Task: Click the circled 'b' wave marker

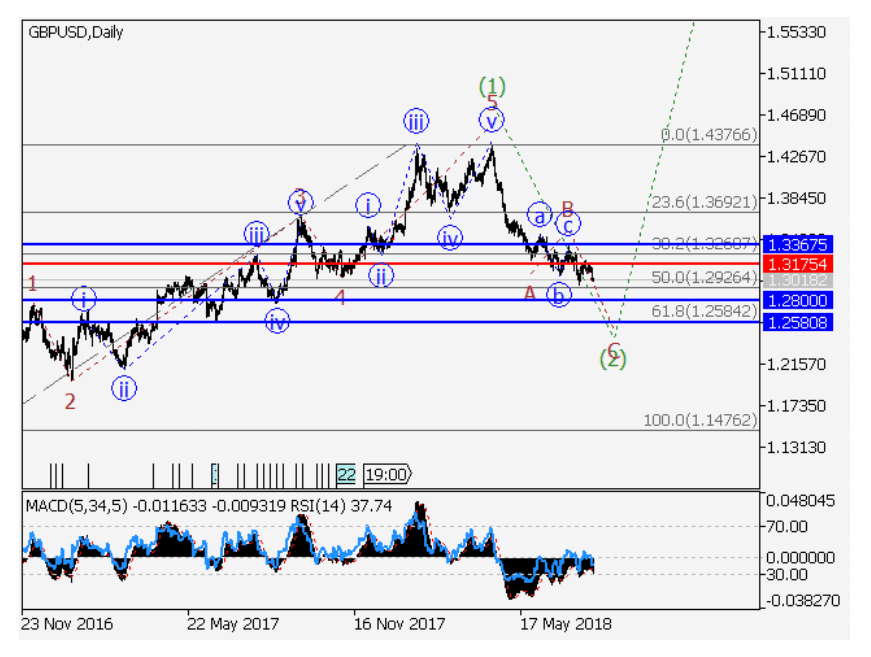Action: [x=559, y=295]
